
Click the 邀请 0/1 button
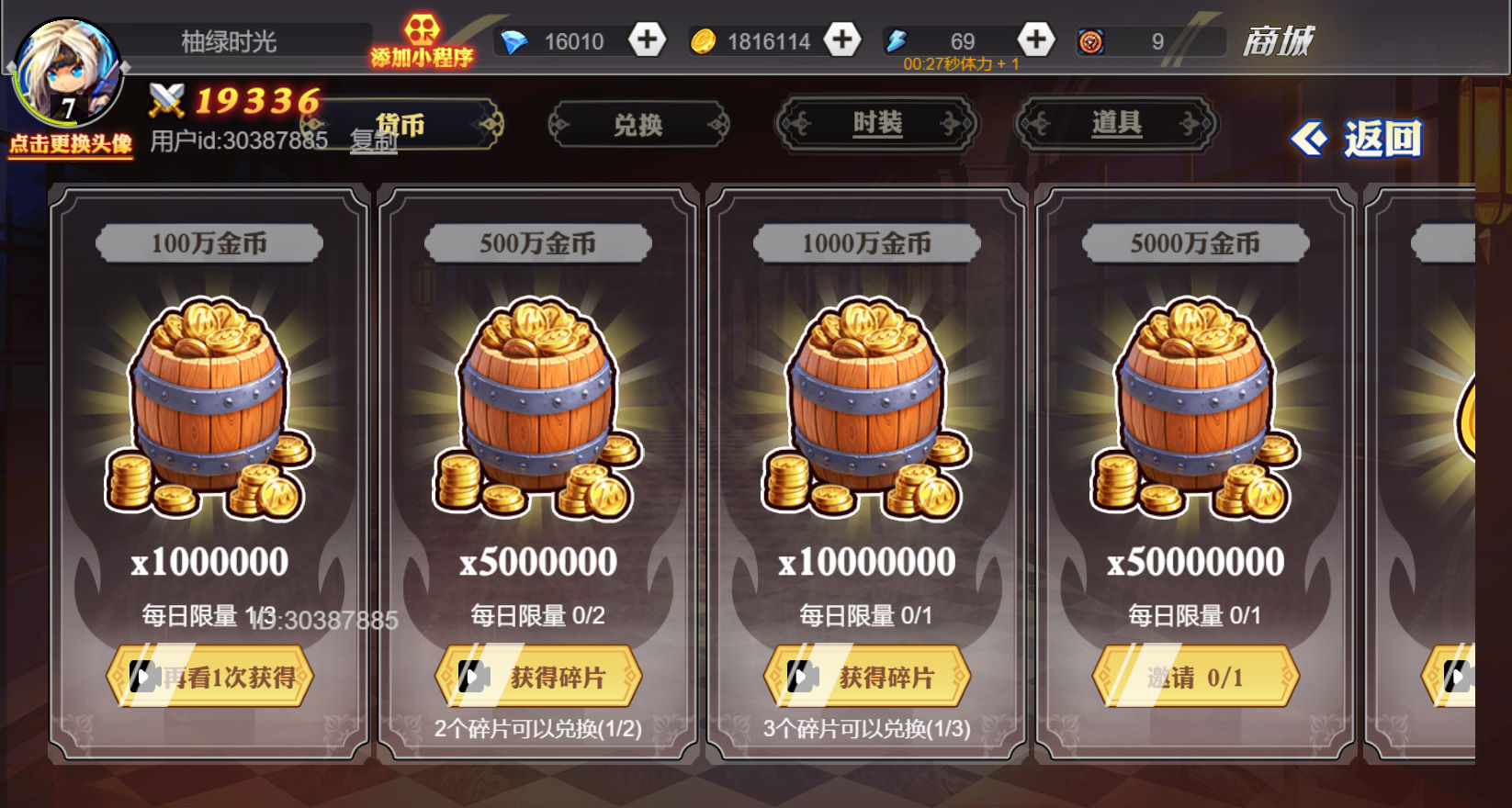point(1195,677)
